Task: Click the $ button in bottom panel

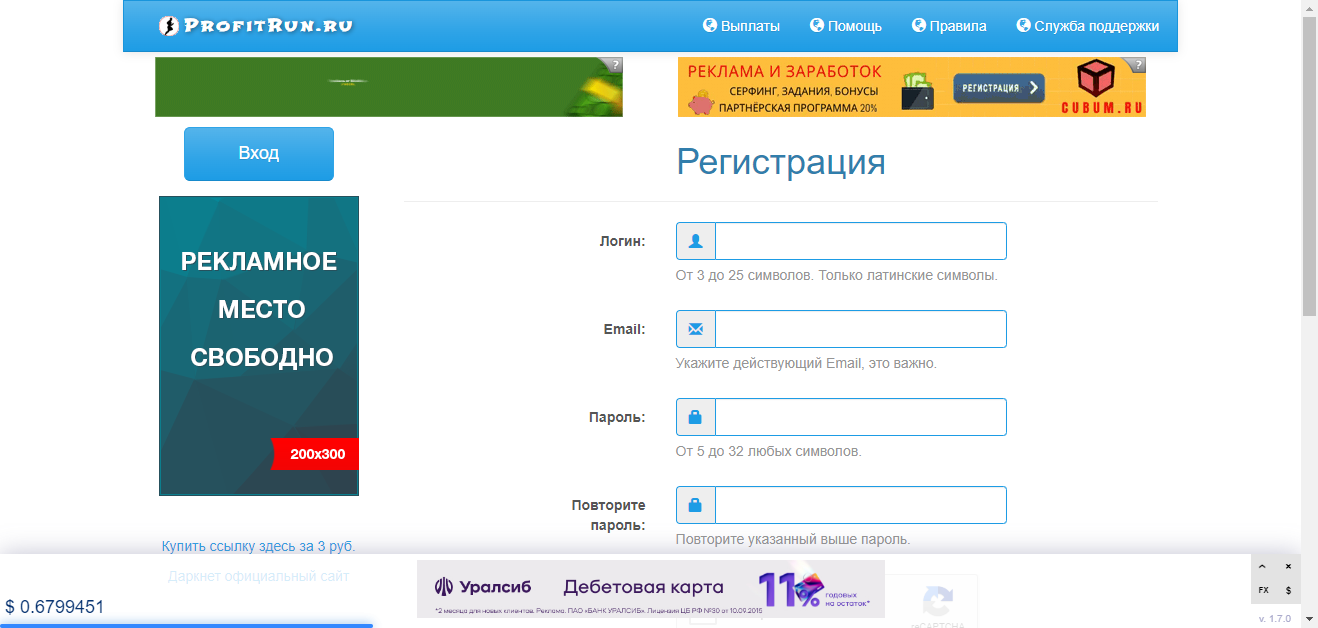Action: 1288,590
